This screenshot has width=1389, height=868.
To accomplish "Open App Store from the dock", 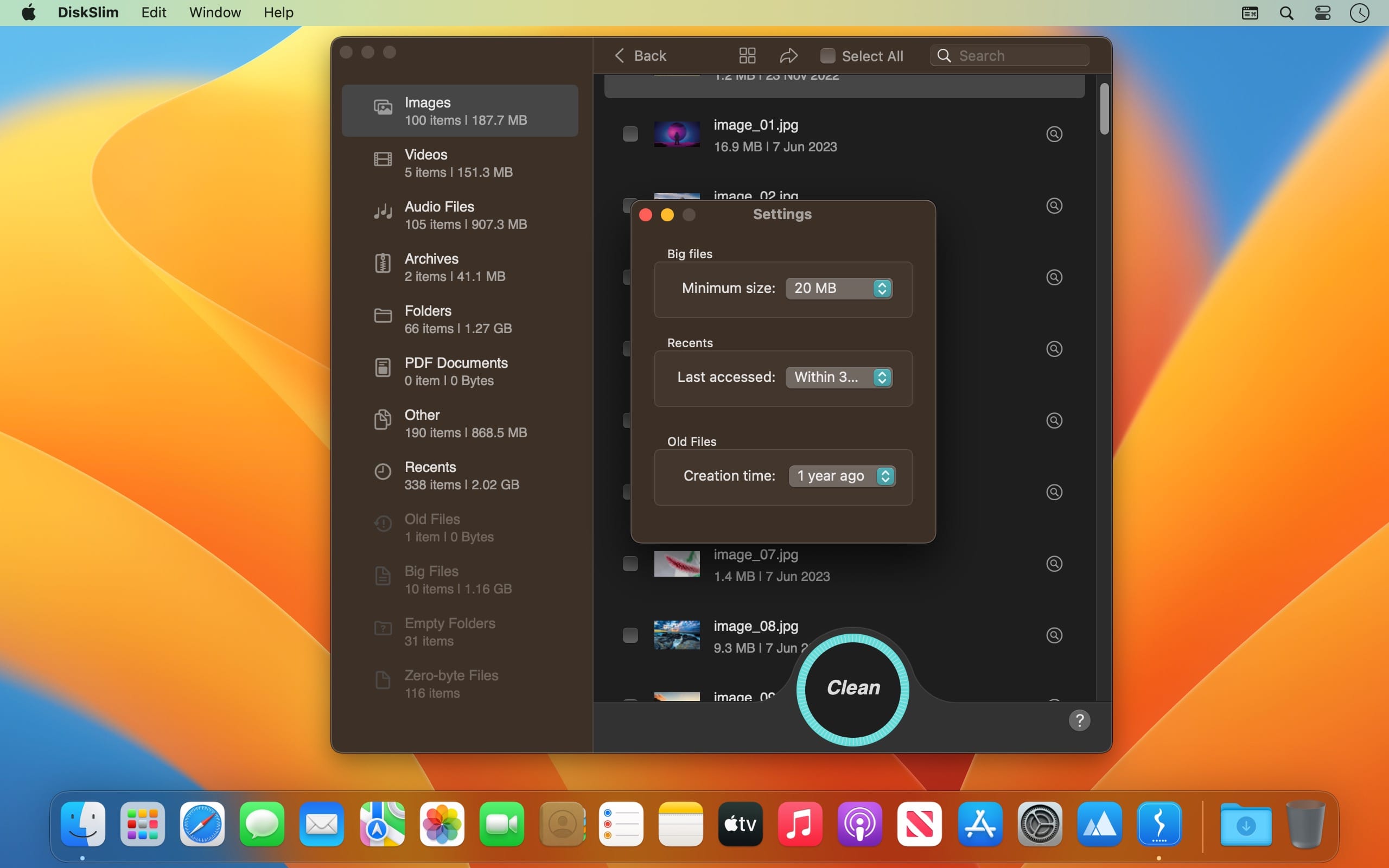I will coord(980,824).
